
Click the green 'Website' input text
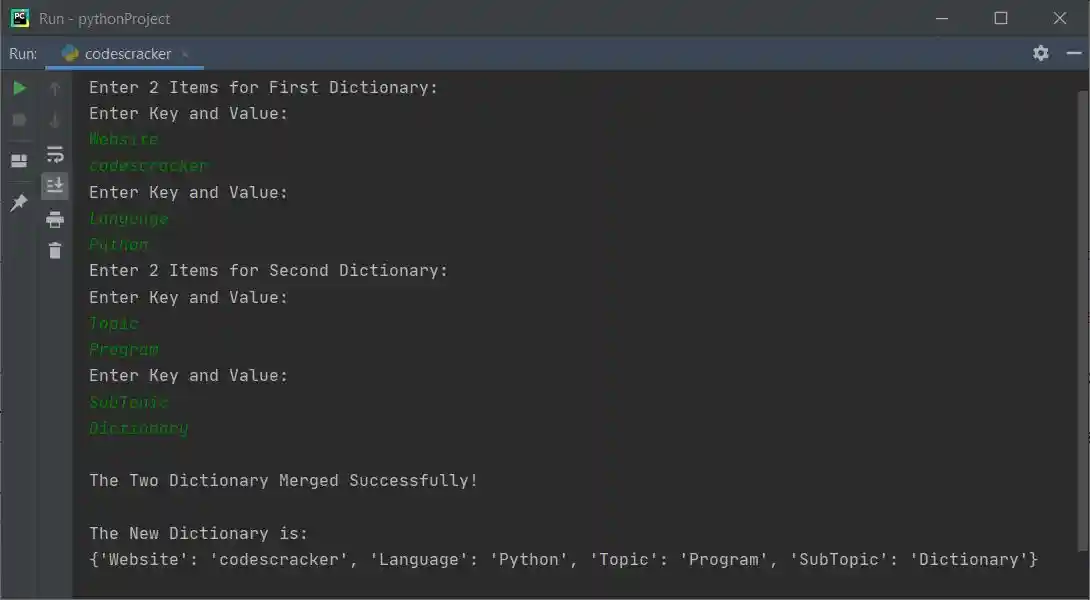coord(122,139)
